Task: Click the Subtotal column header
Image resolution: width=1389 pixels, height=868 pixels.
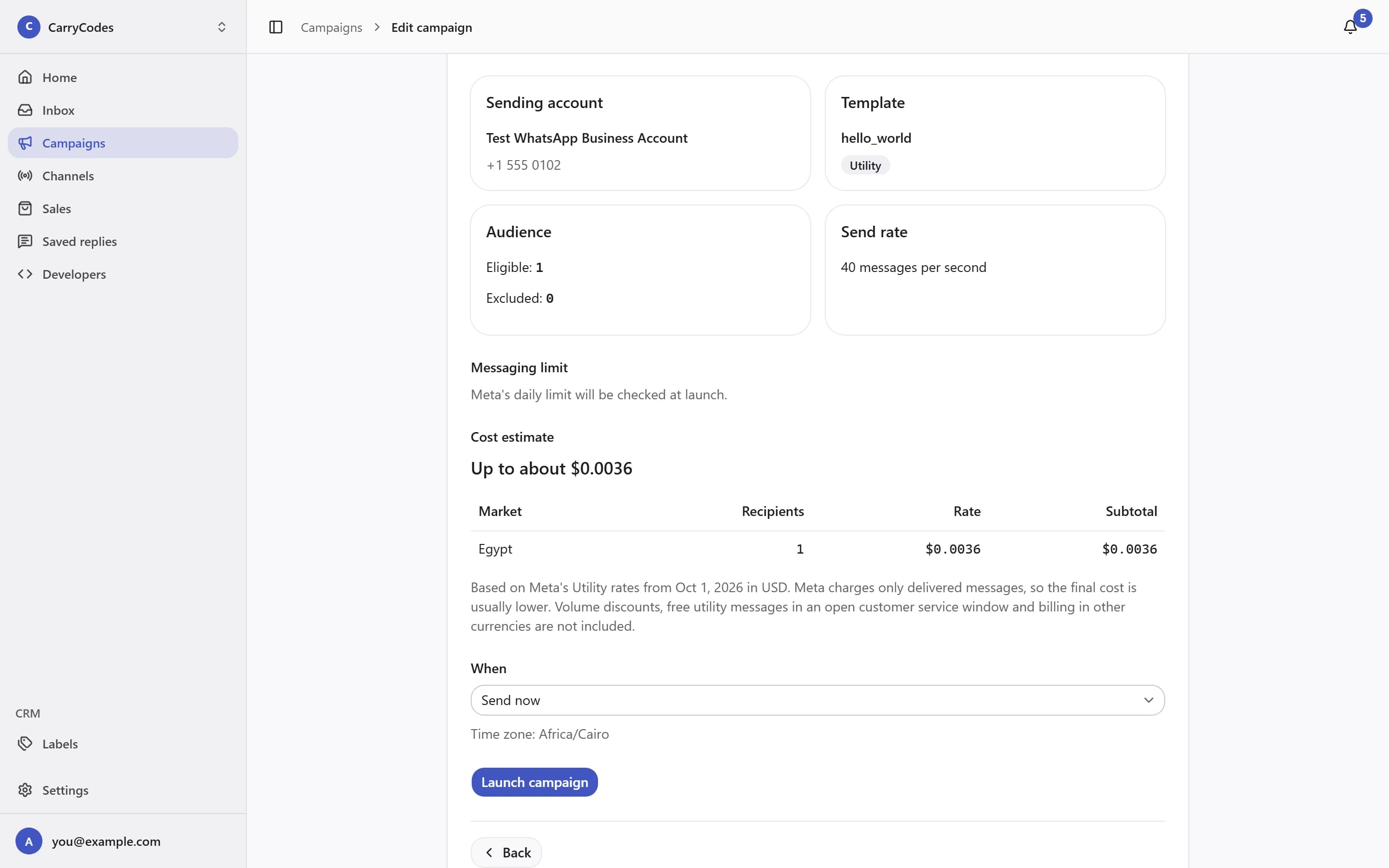Action: (1130, 511)
